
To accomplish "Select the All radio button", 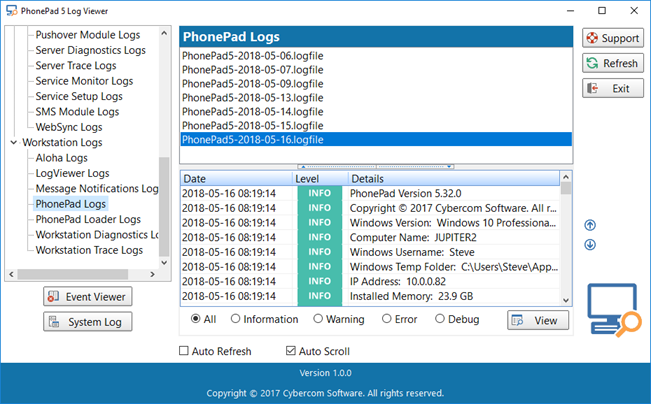I will click(195, 319).
